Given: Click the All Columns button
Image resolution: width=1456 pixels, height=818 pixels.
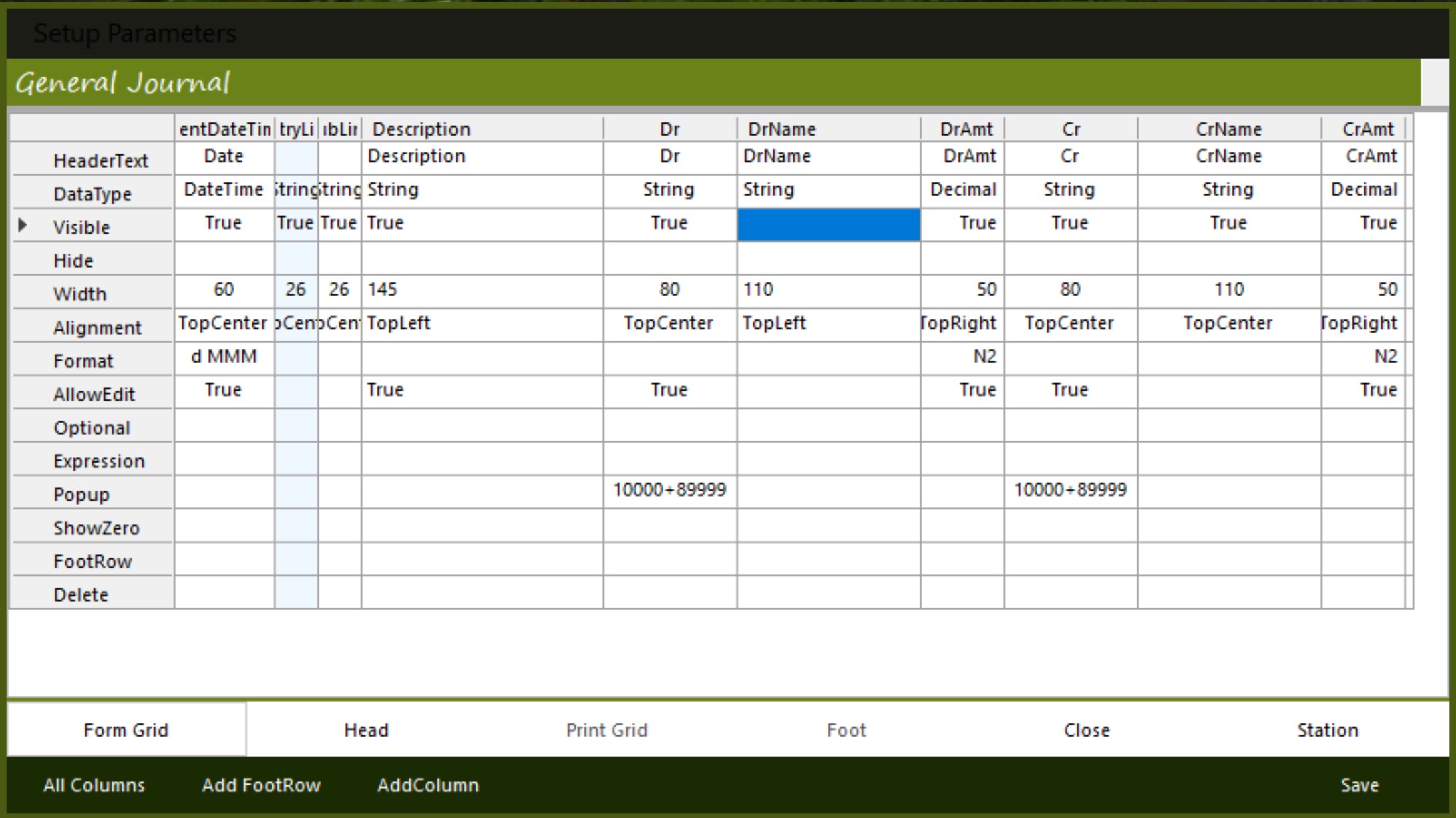Looking at the screenshot, I should [x=94, y=785].
